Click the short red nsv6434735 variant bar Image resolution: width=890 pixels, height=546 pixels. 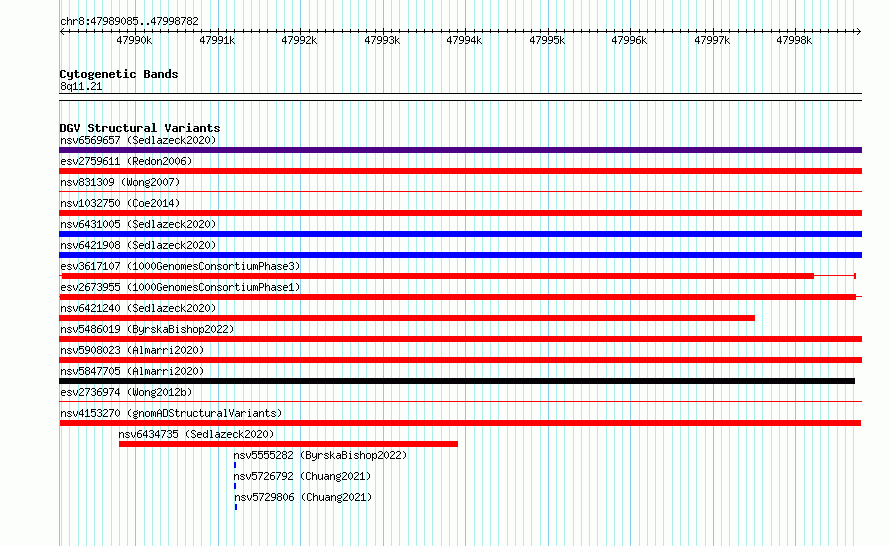tap(288, 444)
